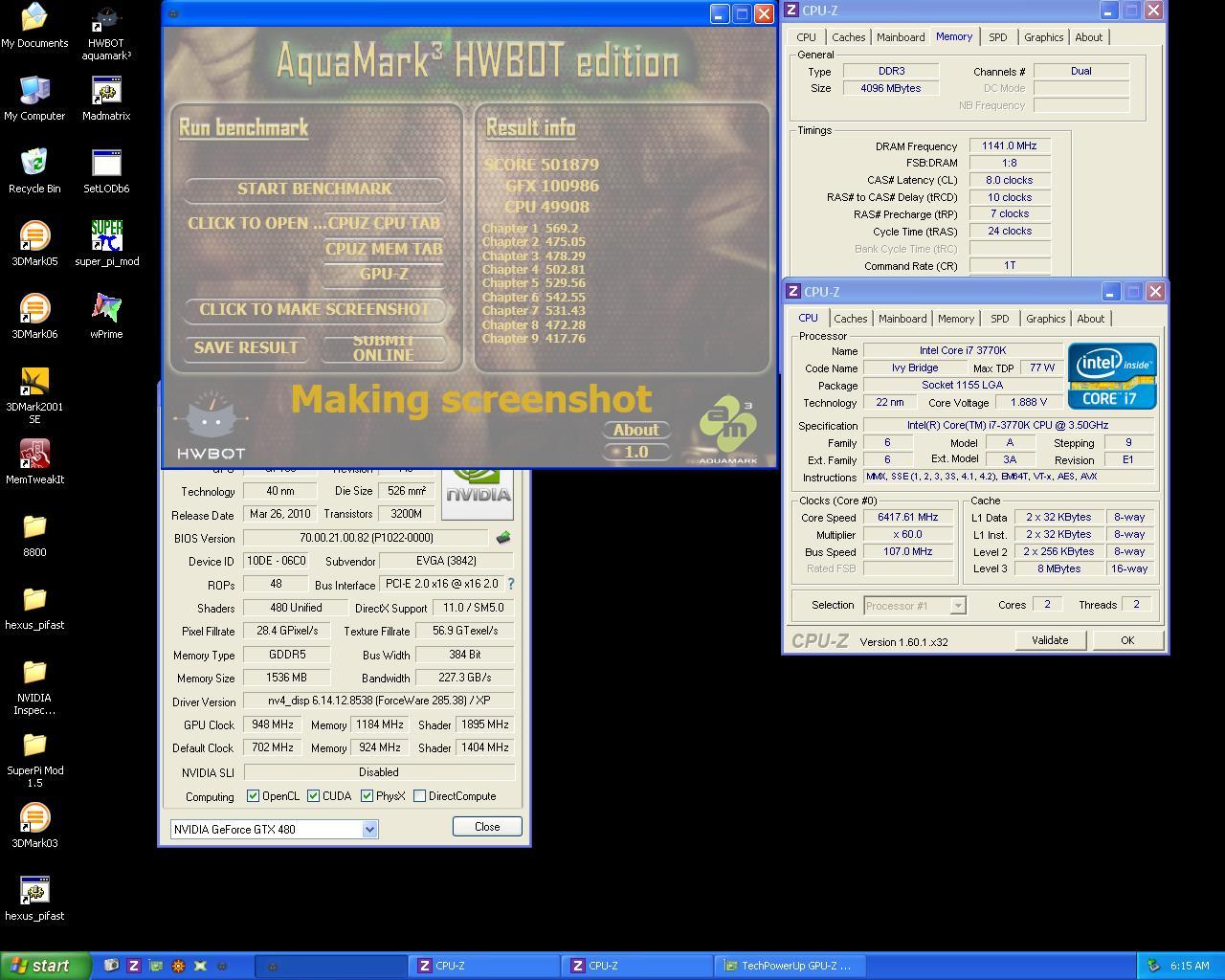Switch to Caches tab in CPU-Z CPU window
The width and height of the screenshot is (1225, 980).
(851, 319)
